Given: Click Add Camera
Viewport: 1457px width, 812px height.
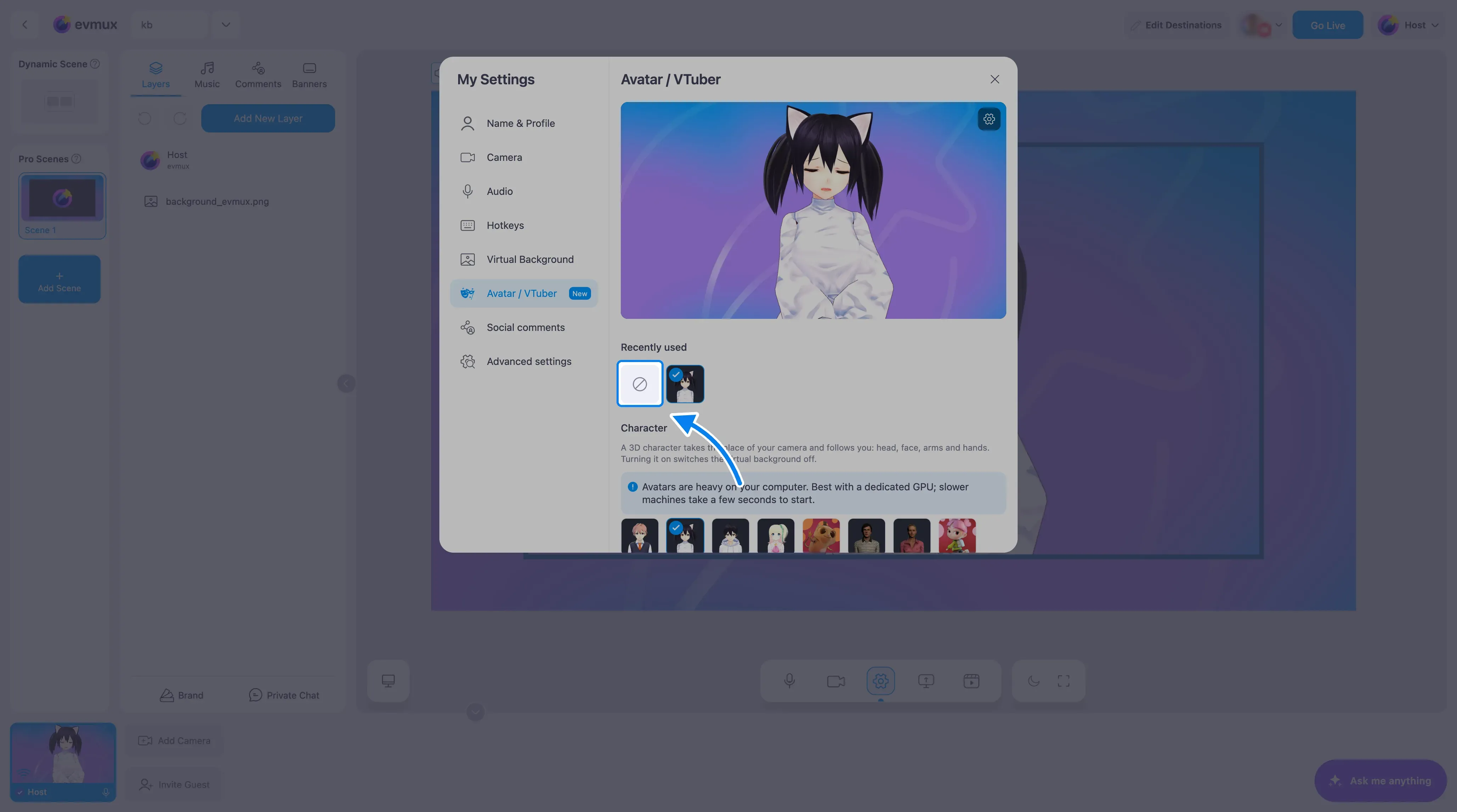Looking at the screenshot, I should (174, 740).
